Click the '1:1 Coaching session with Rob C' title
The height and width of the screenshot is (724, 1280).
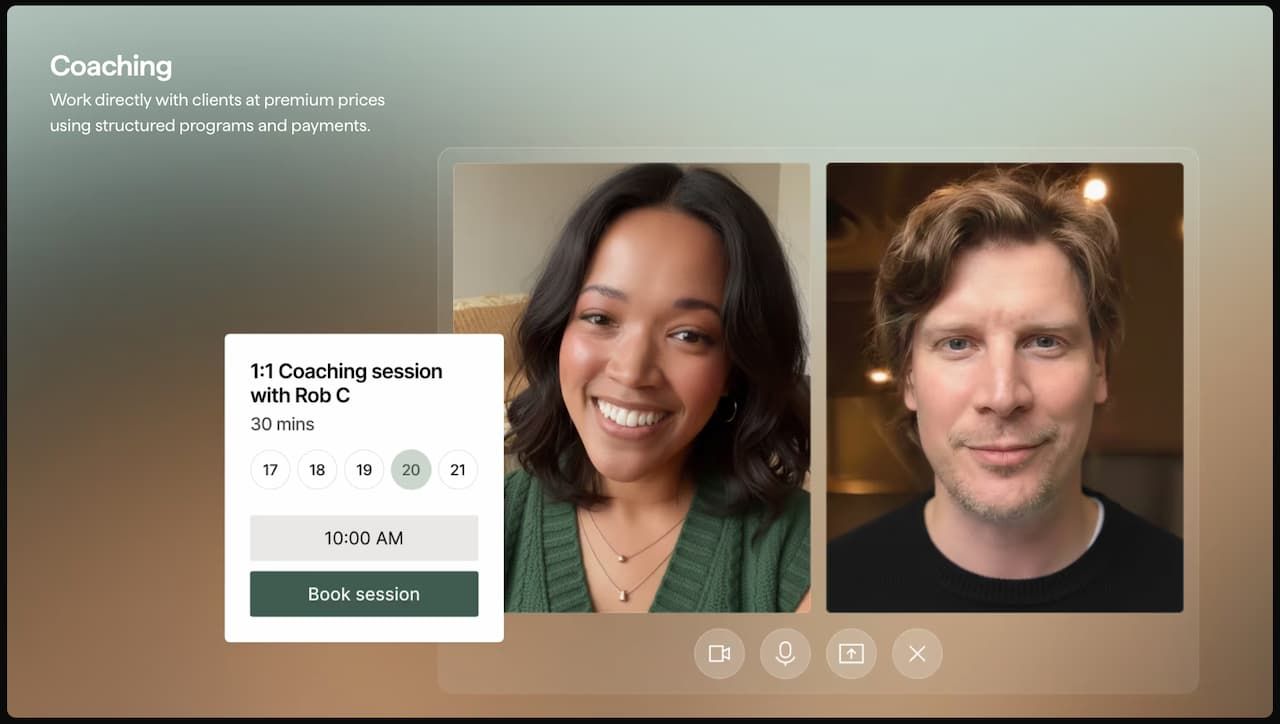(x=346, y=383)
